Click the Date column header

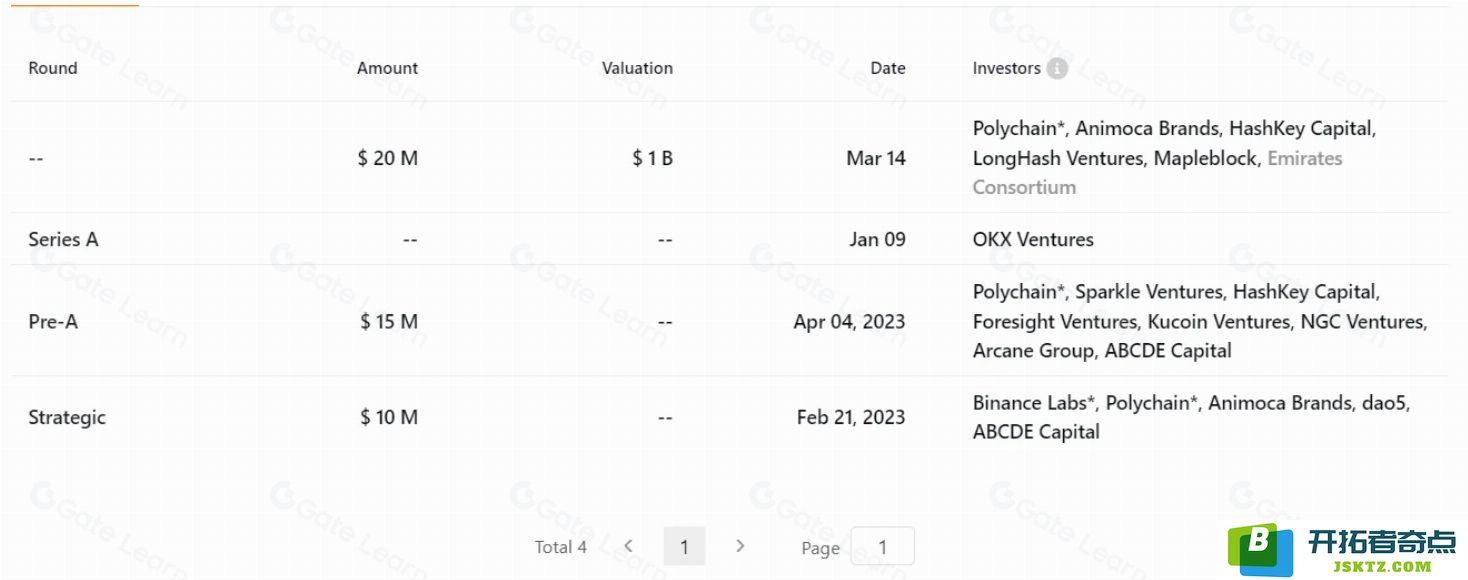(x=888, y=68)
